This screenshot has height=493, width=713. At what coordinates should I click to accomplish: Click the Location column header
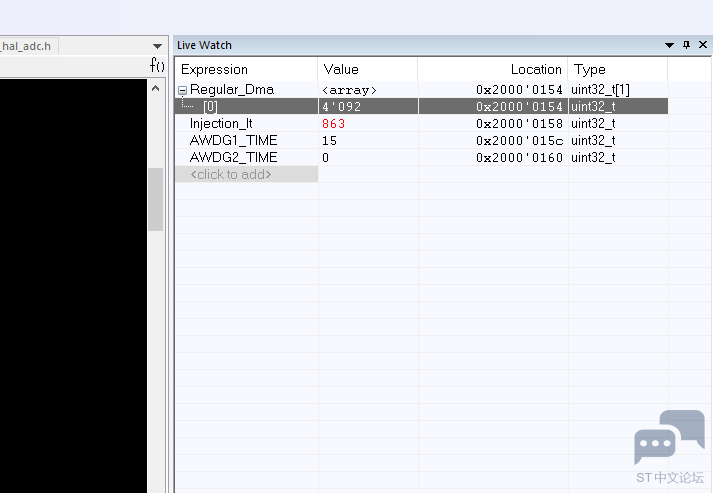pos(493,69)
